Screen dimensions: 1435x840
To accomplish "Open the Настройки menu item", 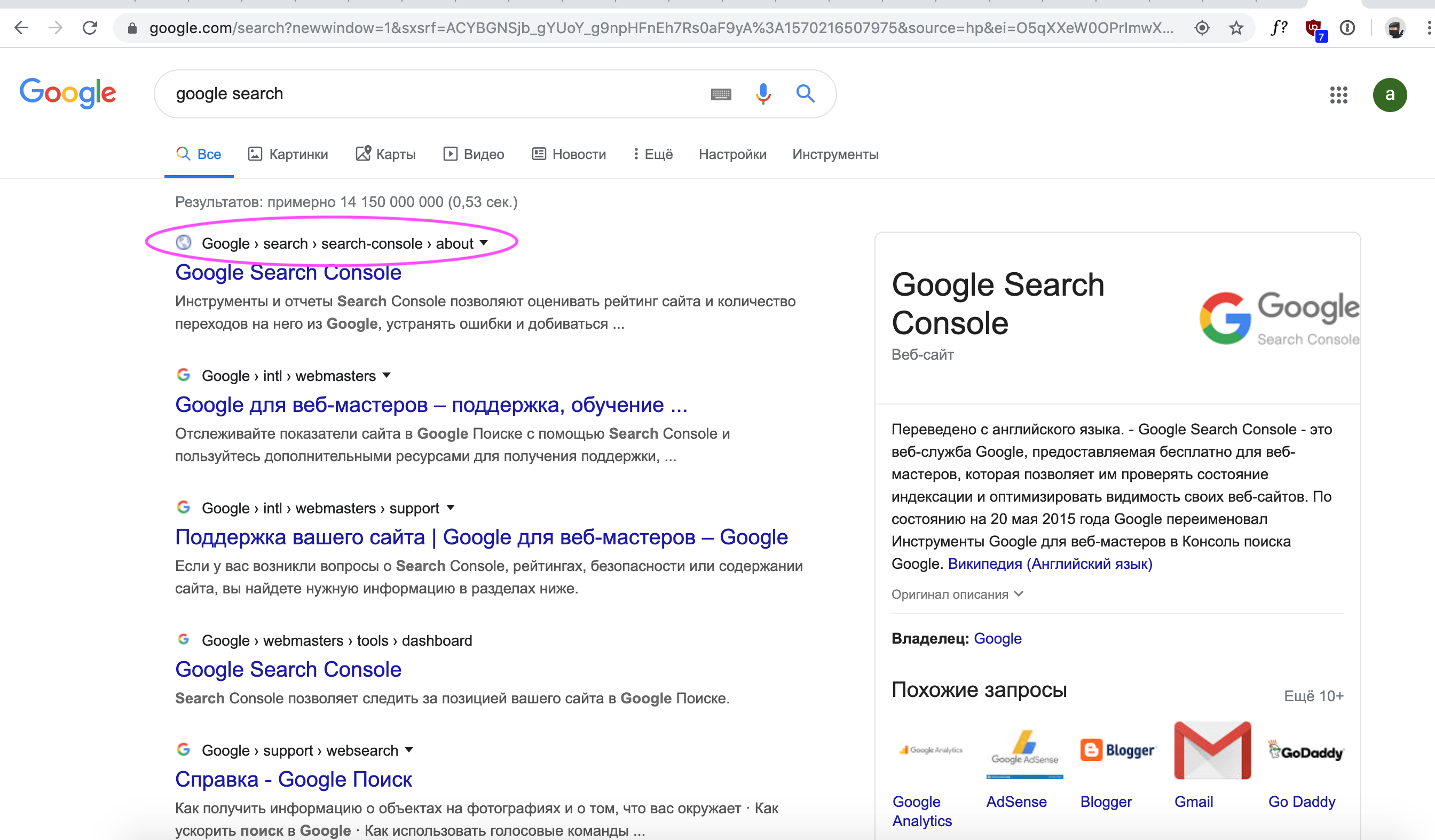I will (x=730, y=154).
